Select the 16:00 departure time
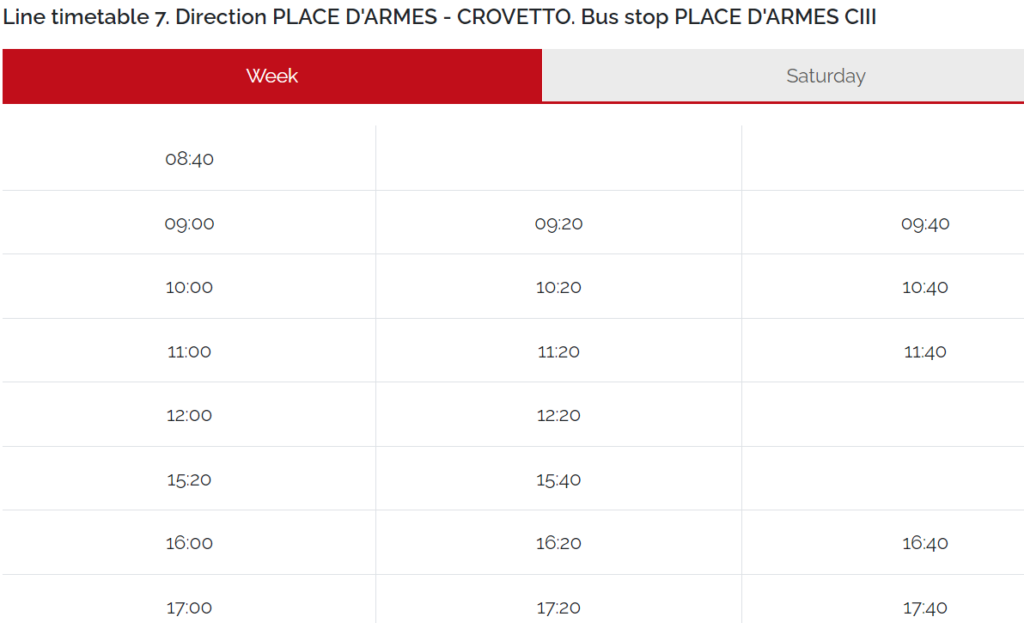Image resolution: width=1024 pixels, height=623 pixels. point(189,543)
